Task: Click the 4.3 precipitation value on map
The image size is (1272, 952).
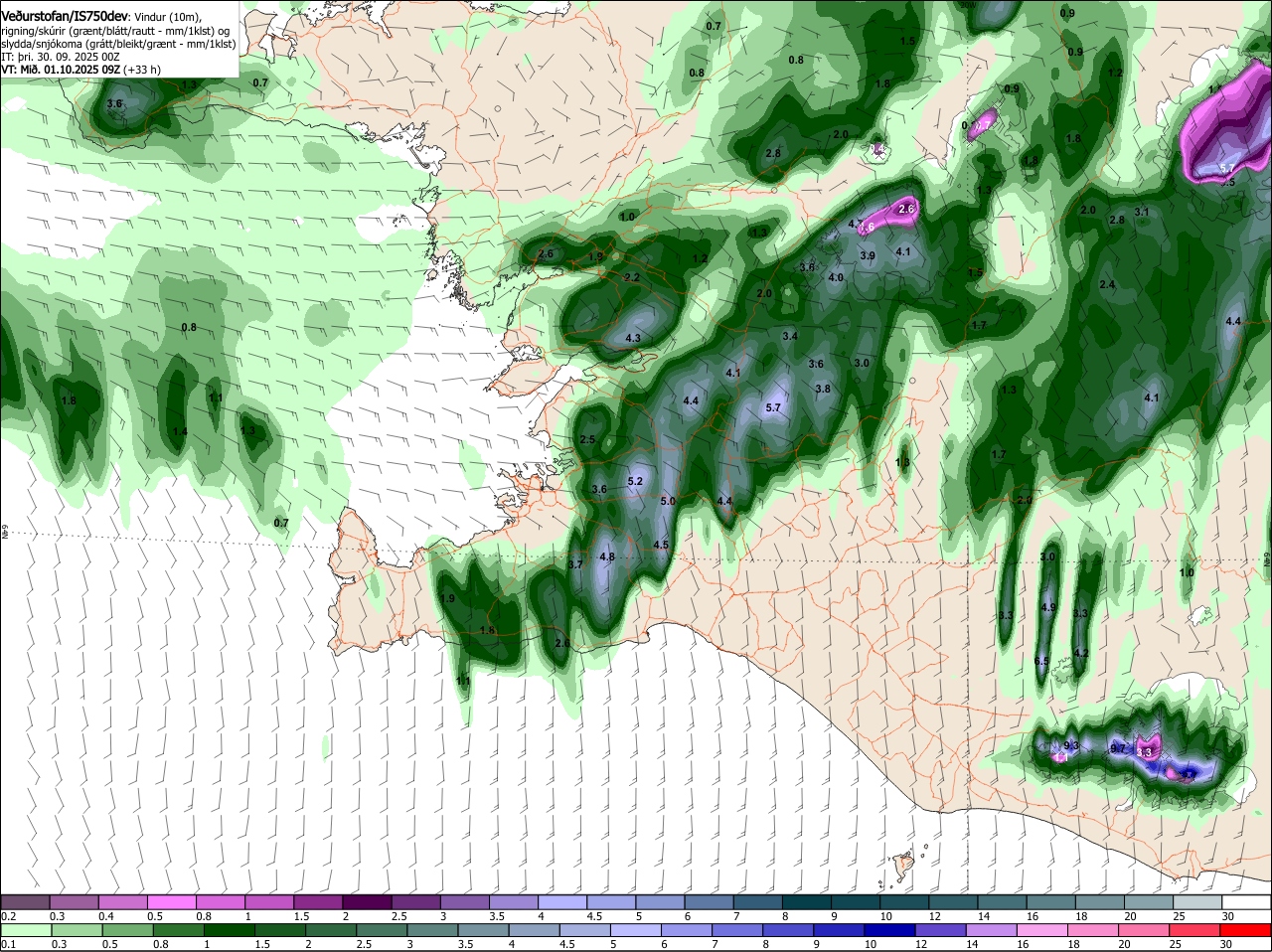Action: 633,339
